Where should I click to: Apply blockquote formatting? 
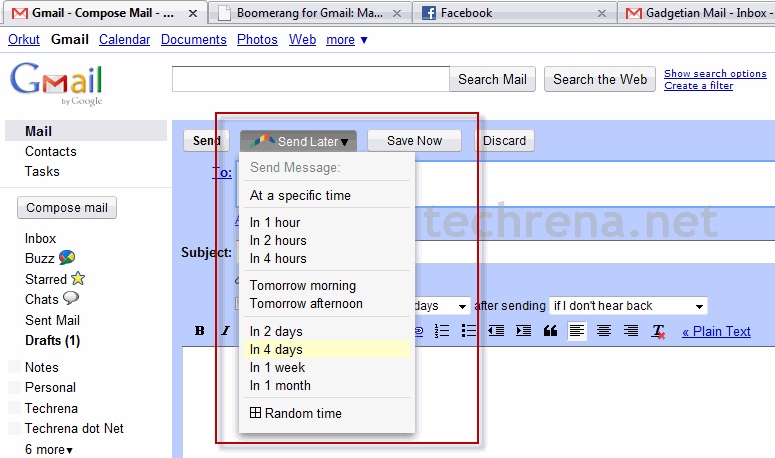click(550, 331)
